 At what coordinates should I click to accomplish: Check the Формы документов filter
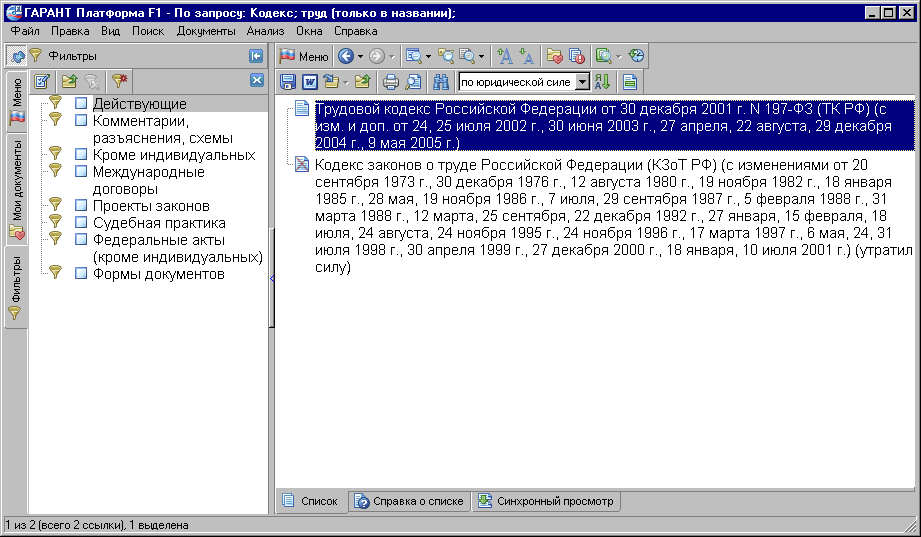point(81,274)
